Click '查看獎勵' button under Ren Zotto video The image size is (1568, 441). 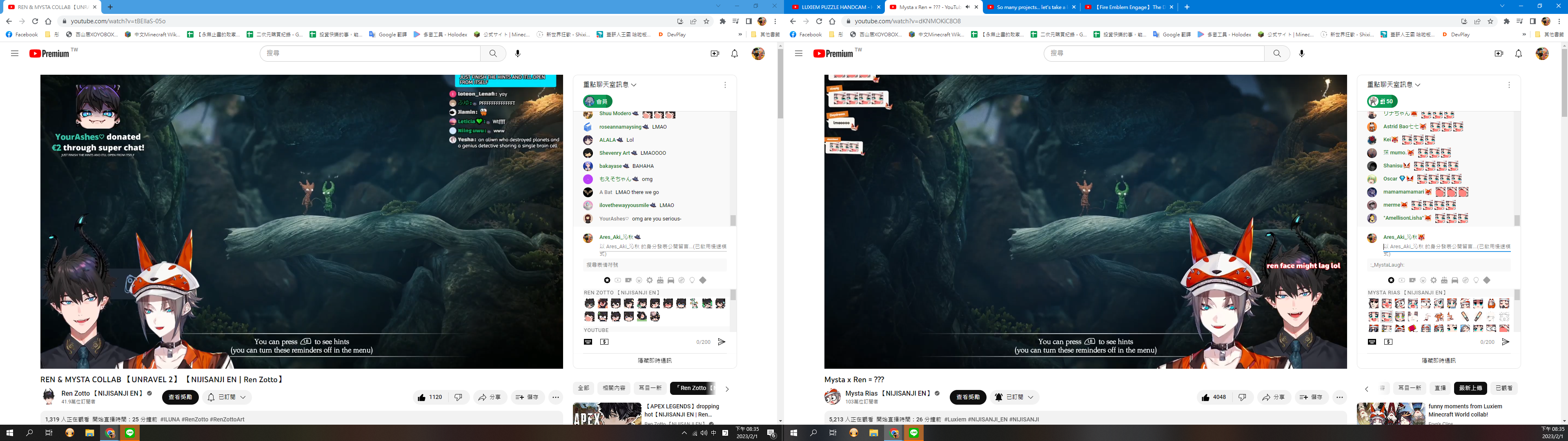[180, 397]
